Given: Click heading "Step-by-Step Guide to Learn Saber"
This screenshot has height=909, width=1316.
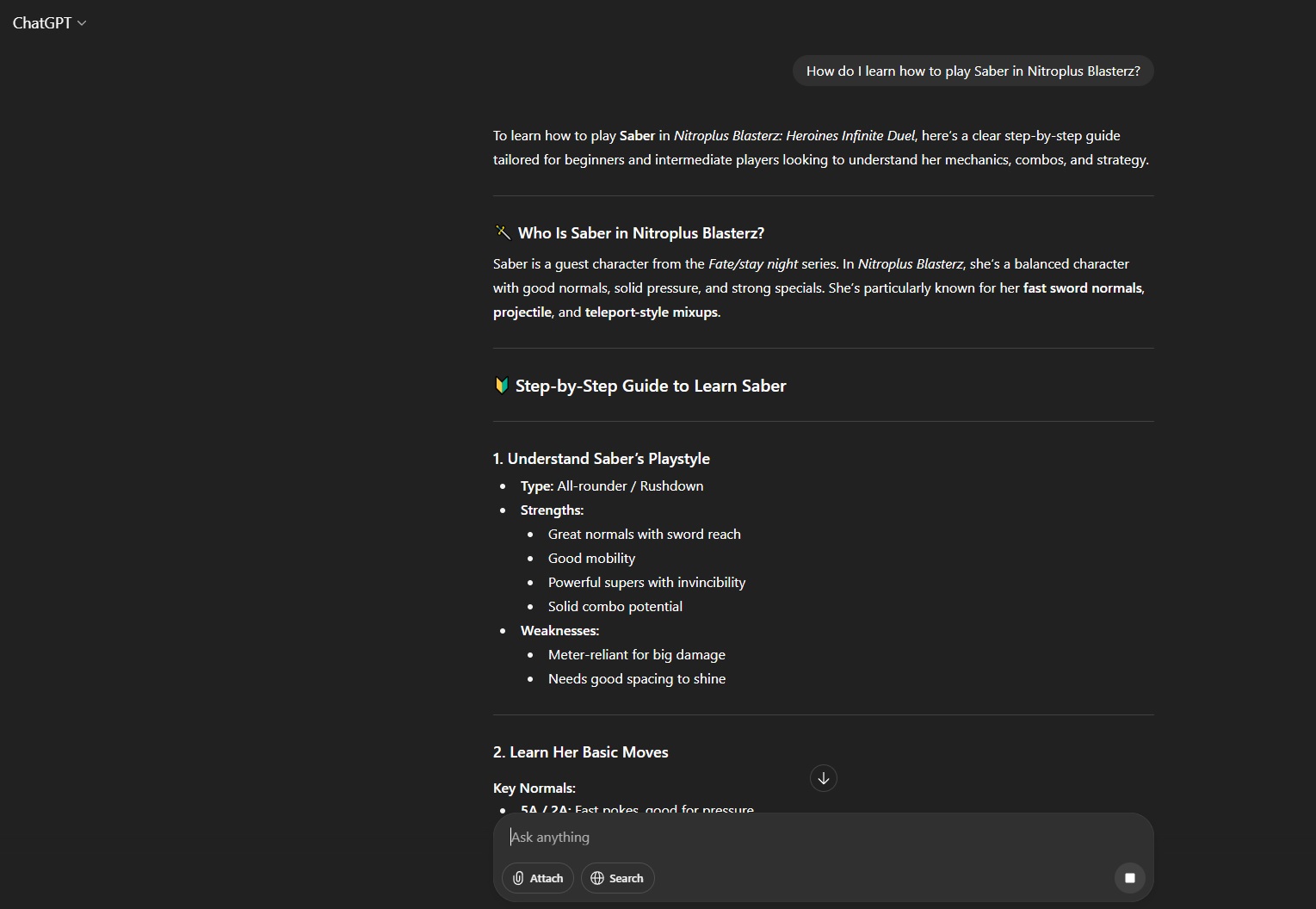Looking at the screenshot, I should (651, 386).
